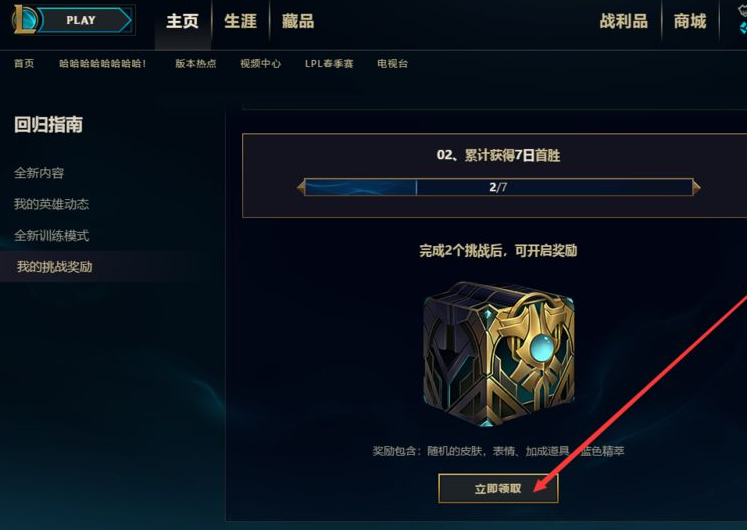Visit the 视频中心 video center link
Viewport: 747px width, 530px height.
pos(261,63)
